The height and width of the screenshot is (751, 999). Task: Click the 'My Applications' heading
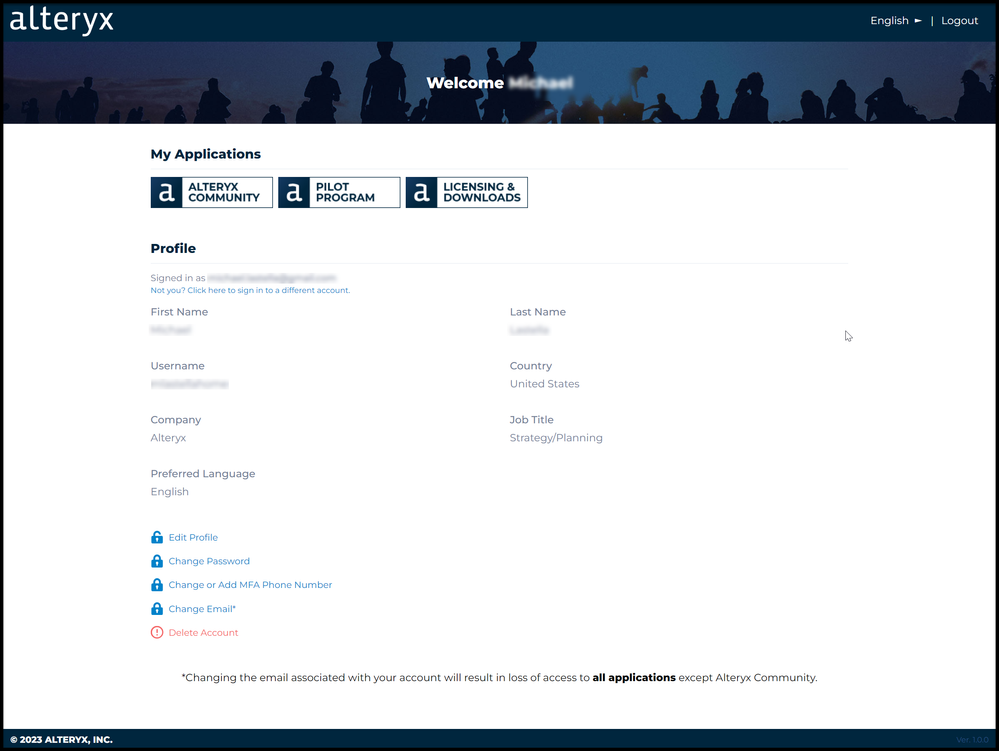206,154
